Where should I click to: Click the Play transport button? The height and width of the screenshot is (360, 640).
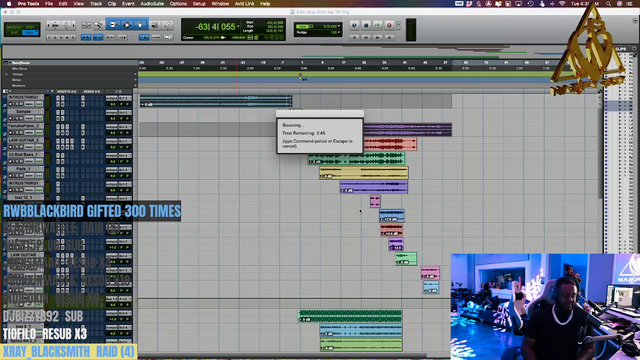(x=378, y=26)
